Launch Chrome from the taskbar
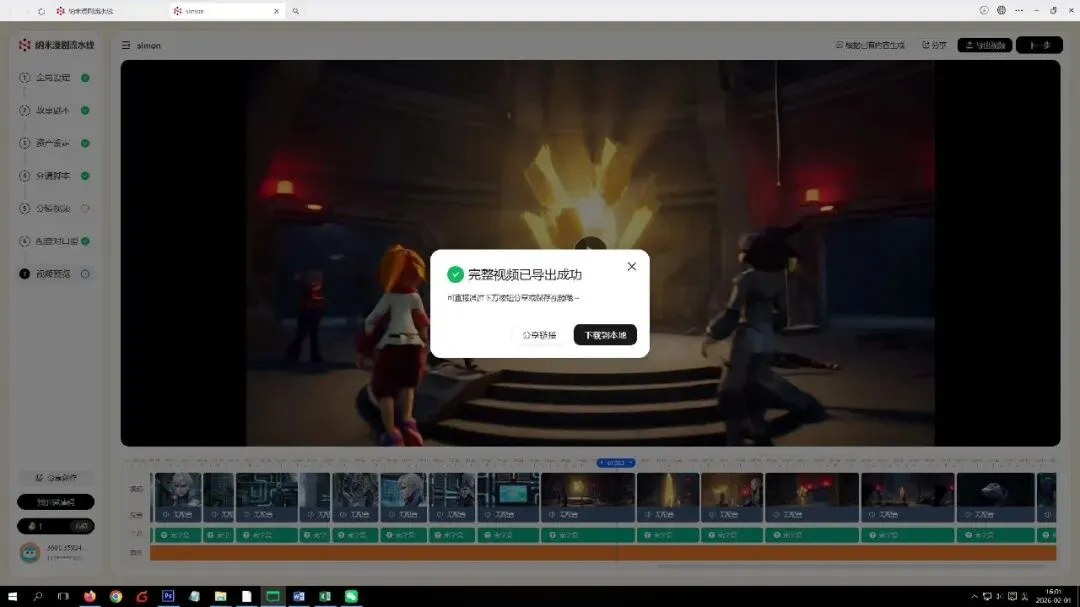 [x=116, y=597]
